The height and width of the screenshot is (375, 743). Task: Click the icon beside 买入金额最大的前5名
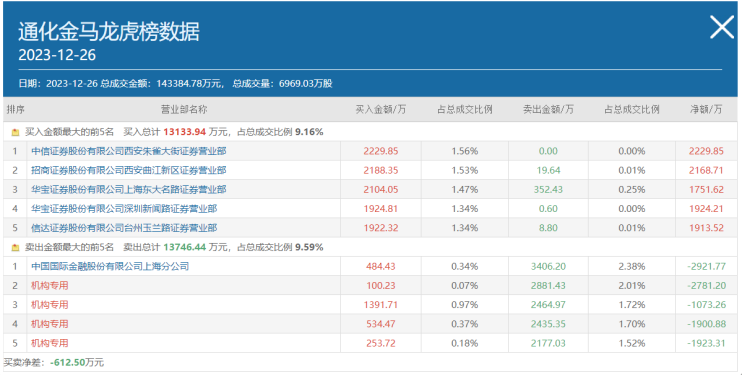(16, 132)
